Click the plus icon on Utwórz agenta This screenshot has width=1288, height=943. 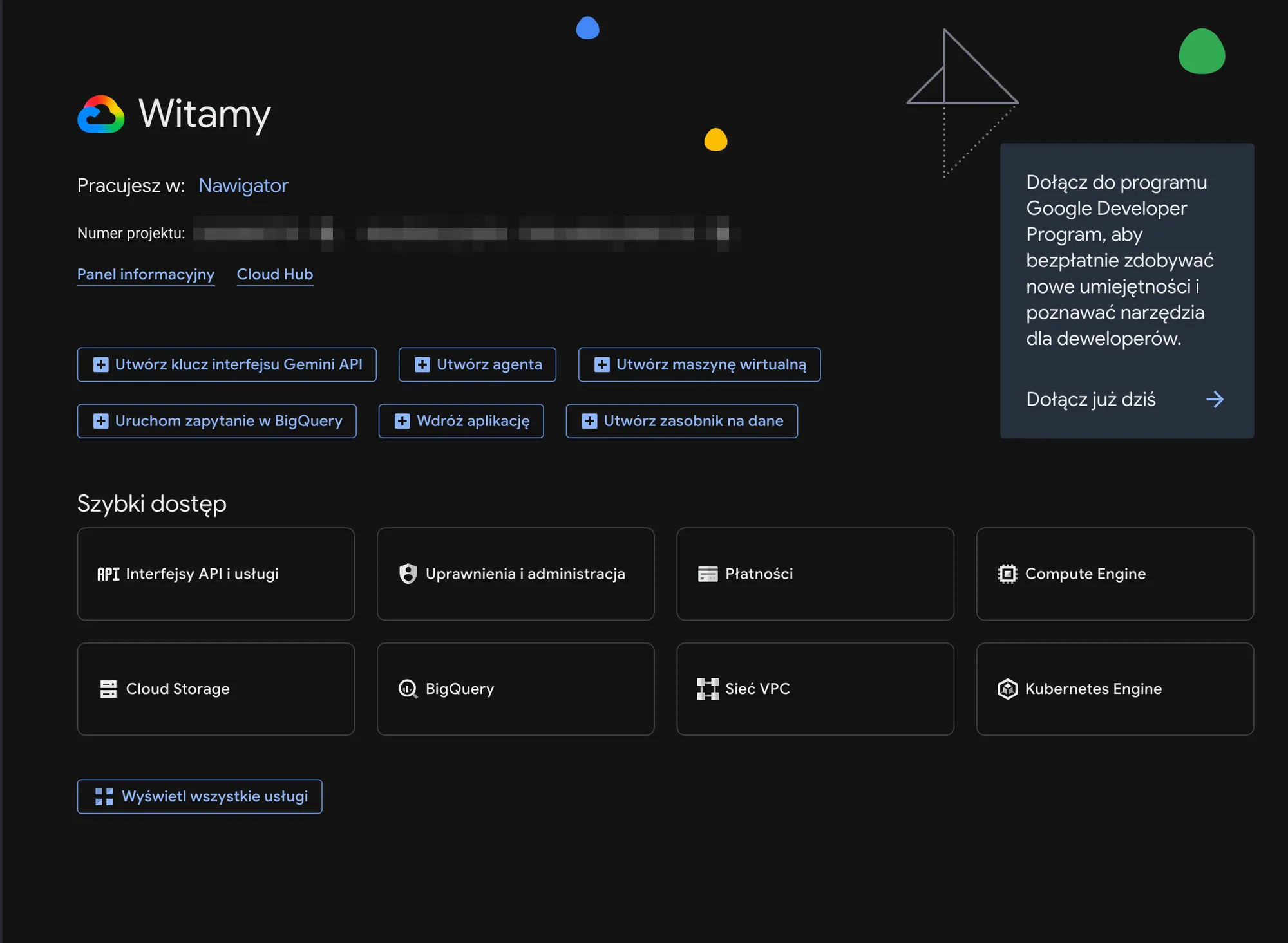422,365
